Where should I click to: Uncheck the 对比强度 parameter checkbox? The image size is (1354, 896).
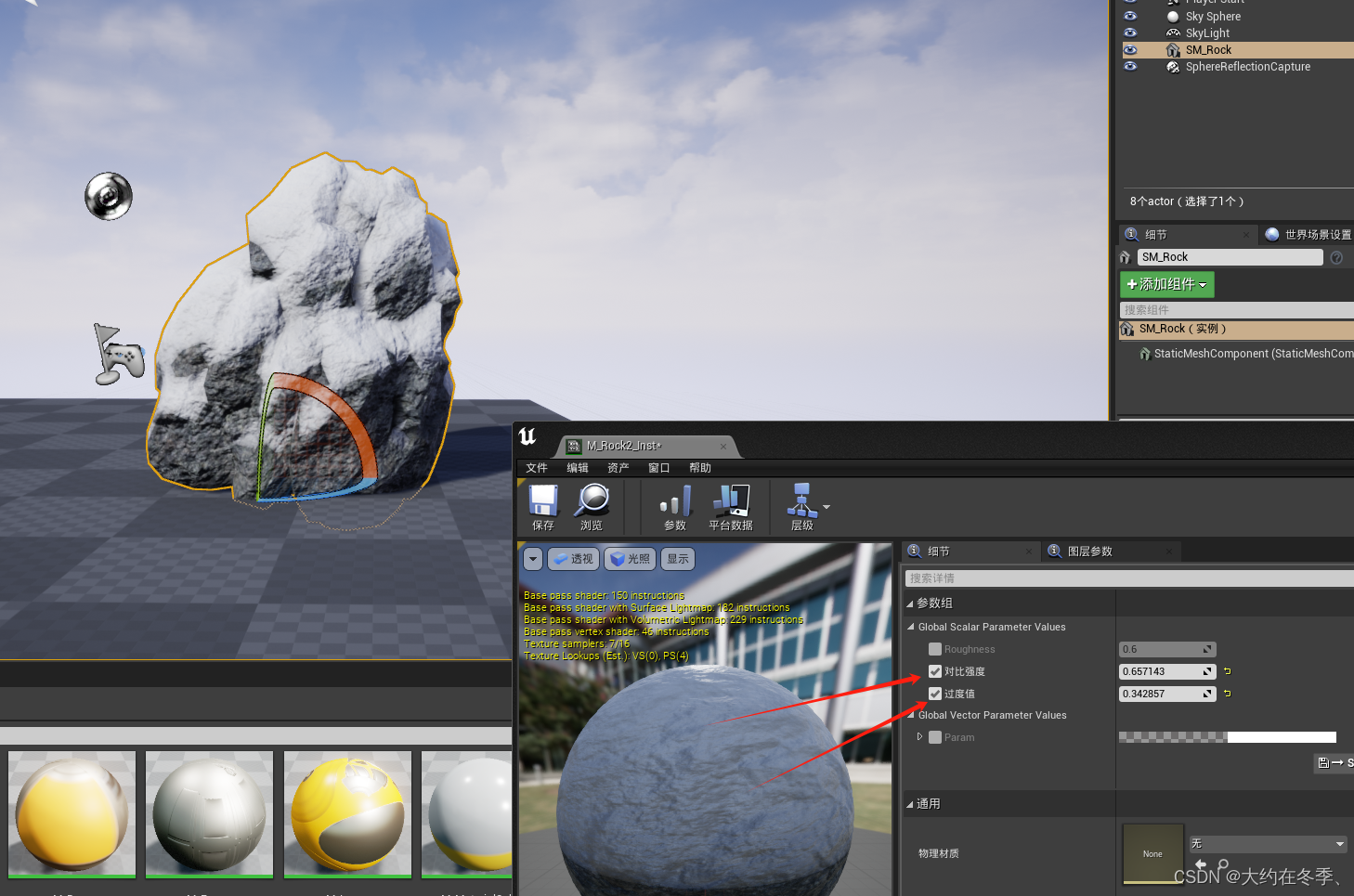click(935, 671)
